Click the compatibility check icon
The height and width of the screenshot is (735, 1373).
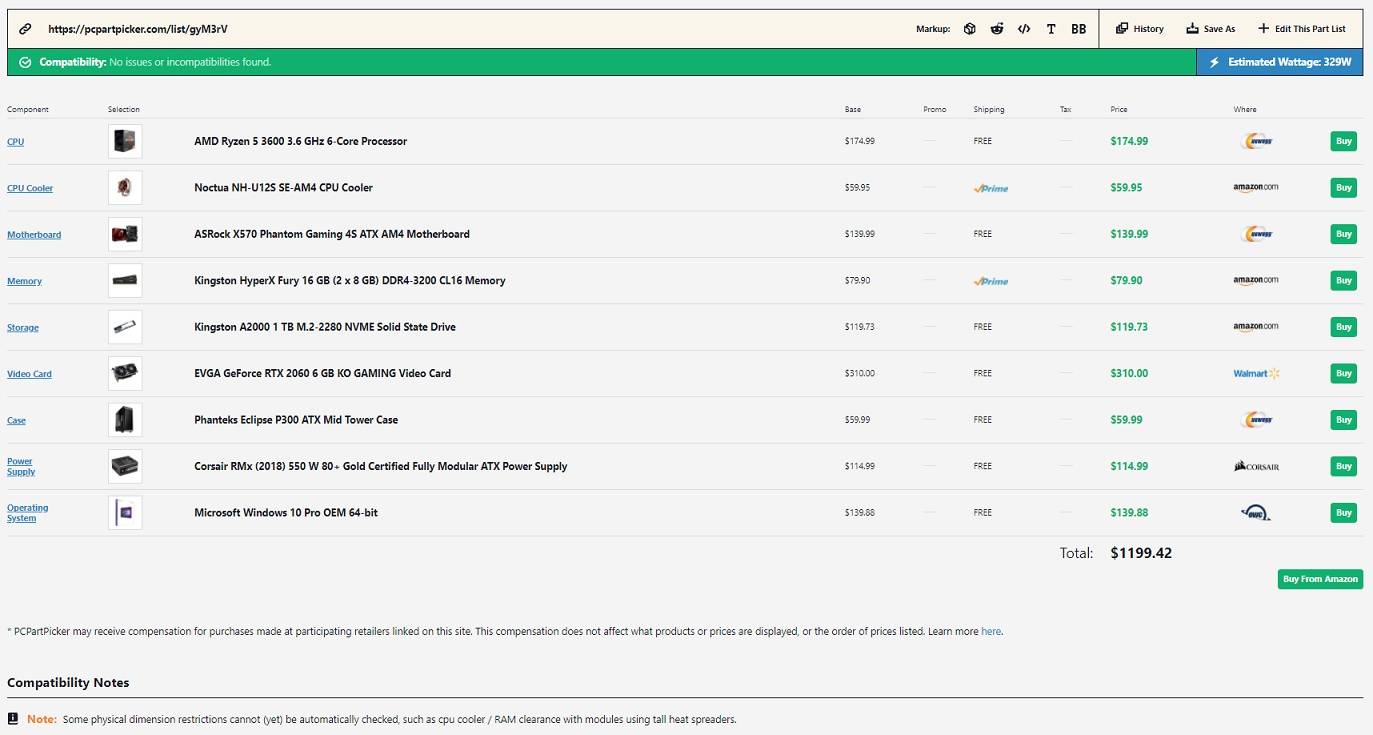tap(26, 62)
